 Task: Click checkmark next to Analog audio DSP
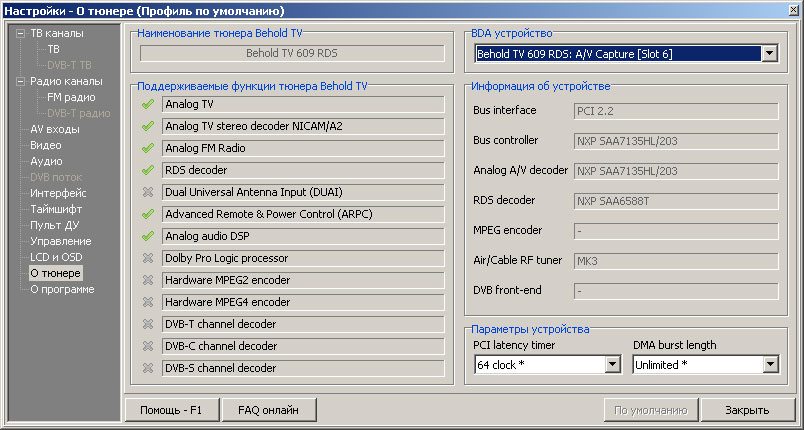(x=148, y=236)
